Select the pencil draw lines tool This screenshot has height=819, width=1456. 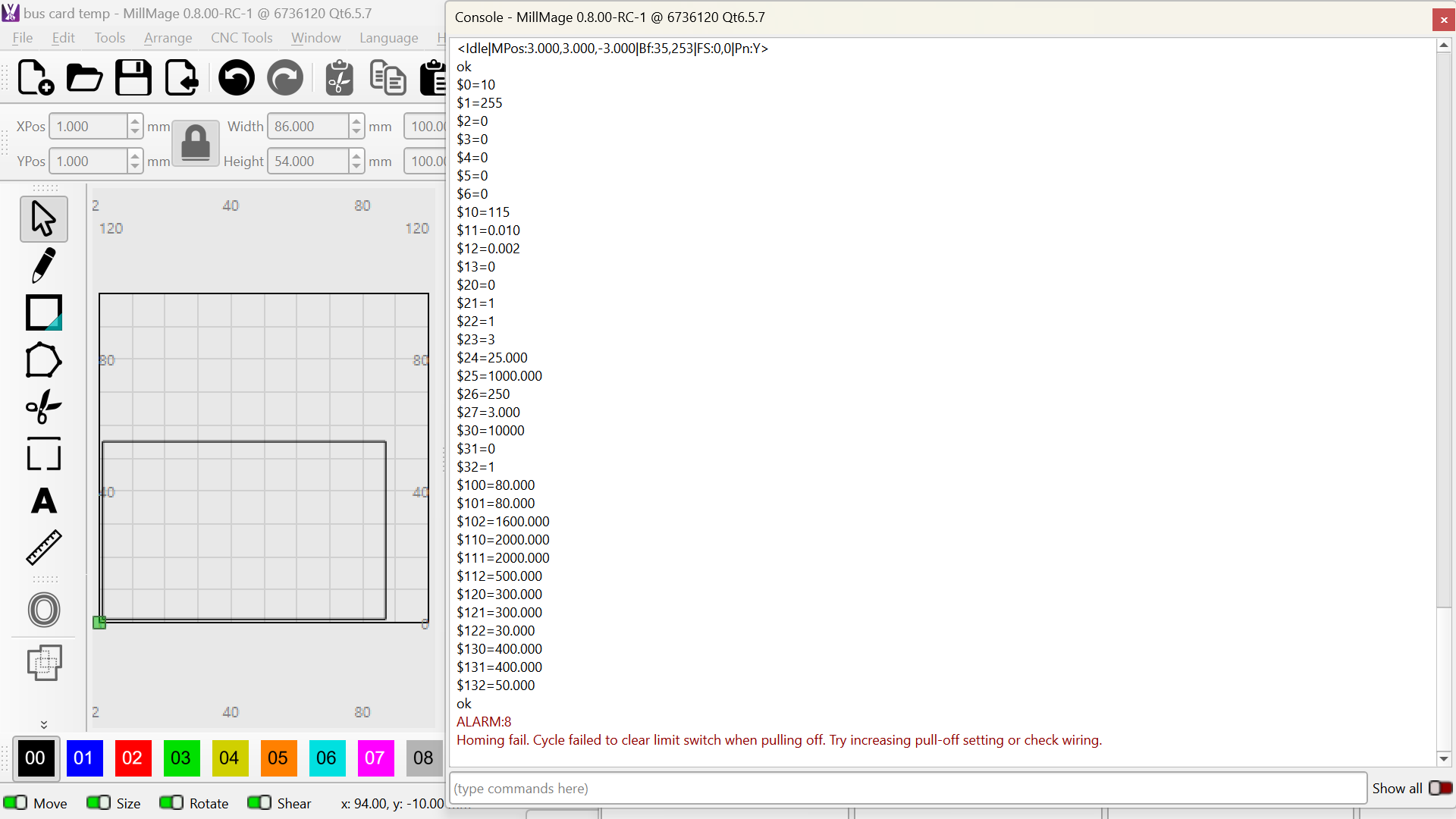coord(43,265)
